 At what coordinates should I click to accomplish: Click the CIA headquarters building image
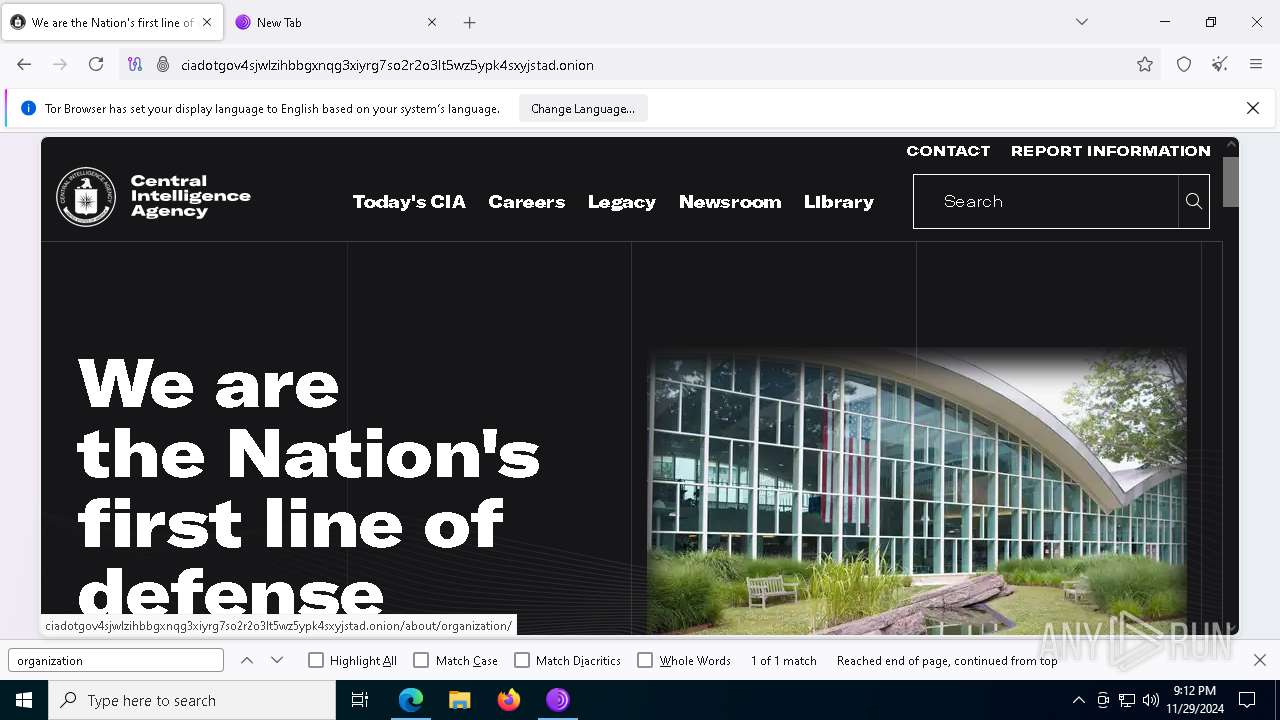917,490
